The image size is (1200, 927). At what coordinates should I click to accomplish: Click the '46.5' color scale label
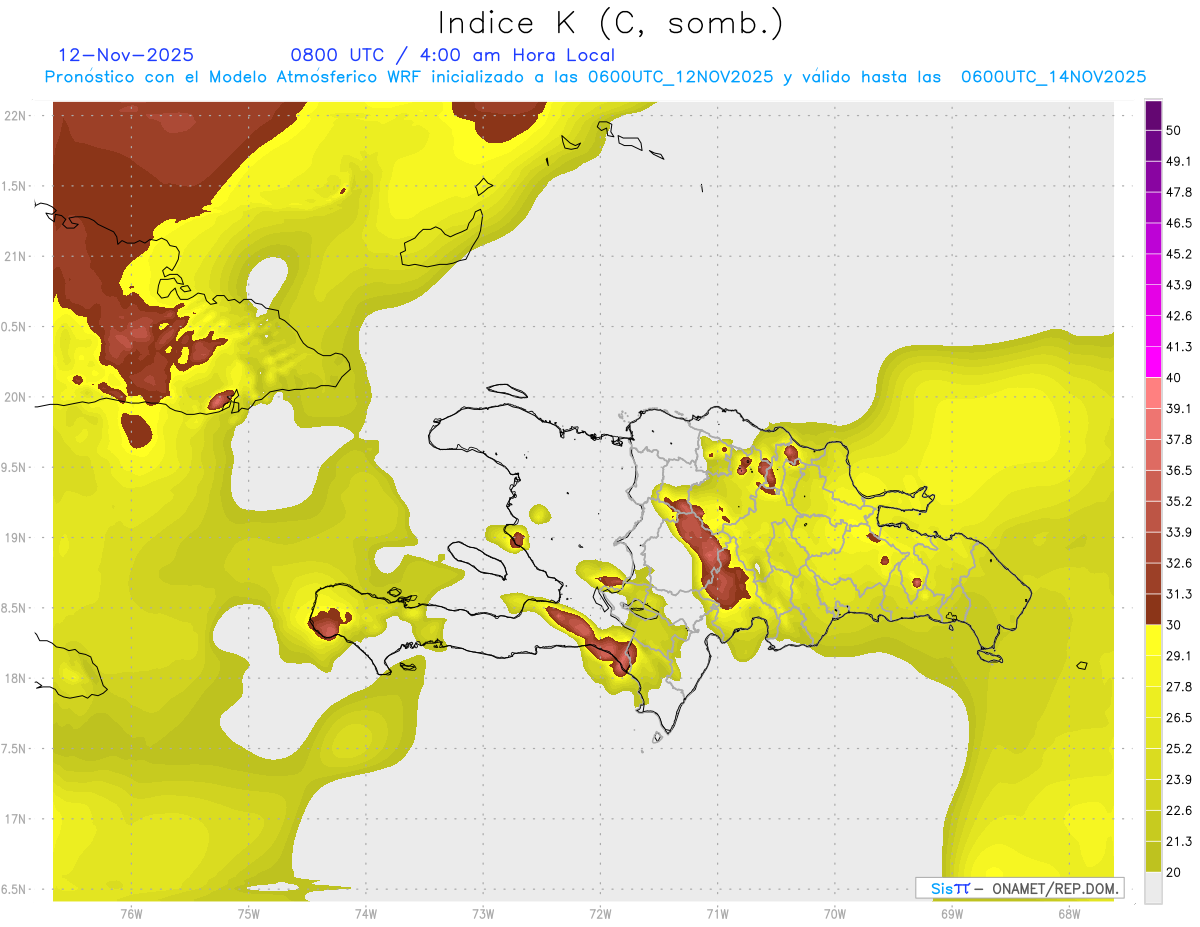[x=1179, y=223]
